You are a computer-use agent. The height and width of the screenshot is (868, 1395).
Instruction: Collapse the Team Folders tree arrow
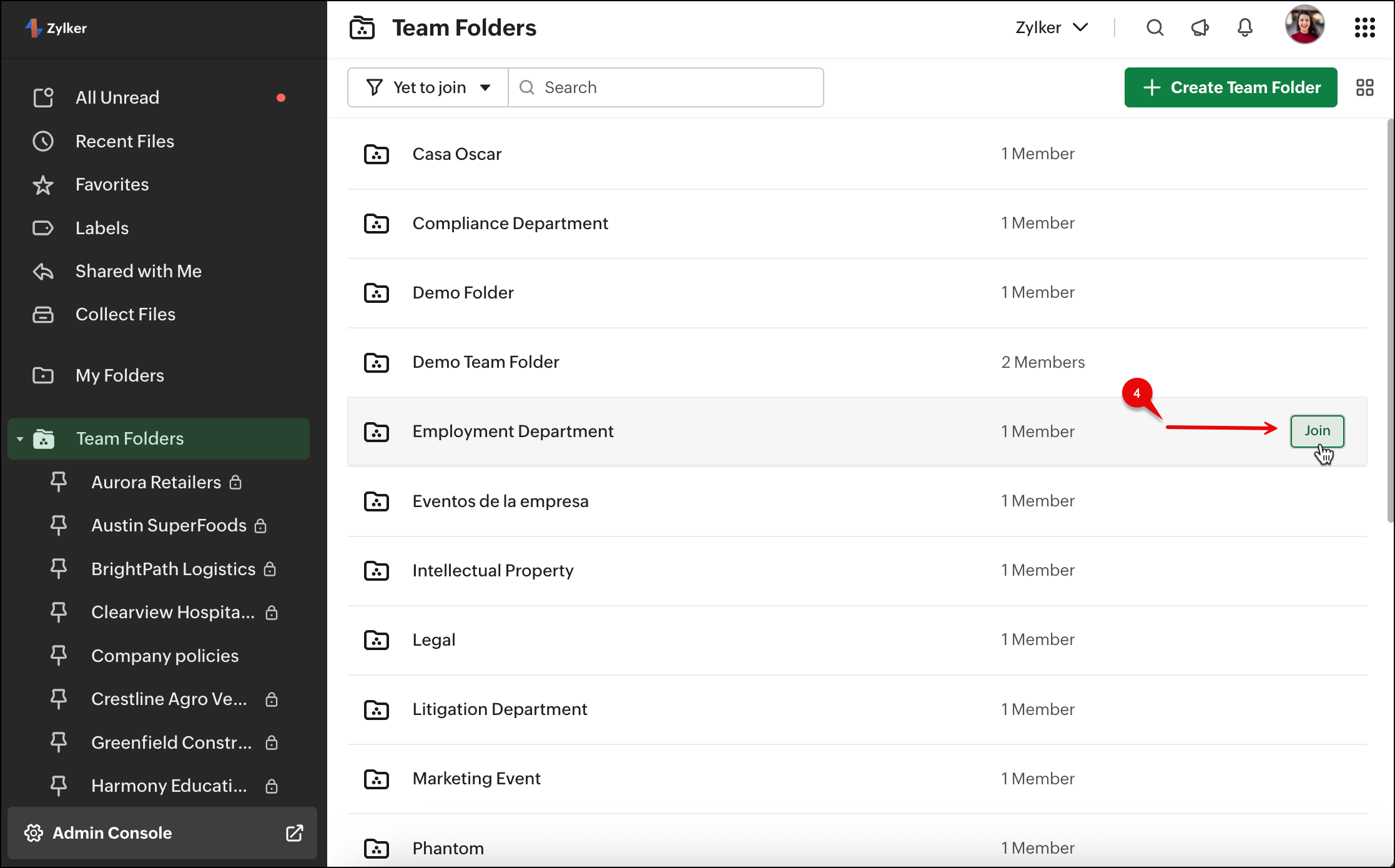pos(20,439)
